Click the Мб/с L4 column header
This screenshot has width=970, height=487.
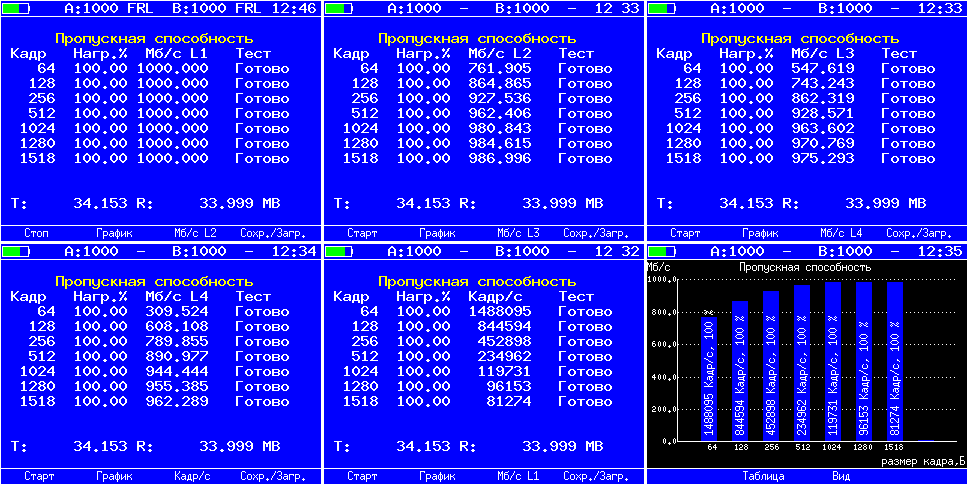tap(177, 297)
